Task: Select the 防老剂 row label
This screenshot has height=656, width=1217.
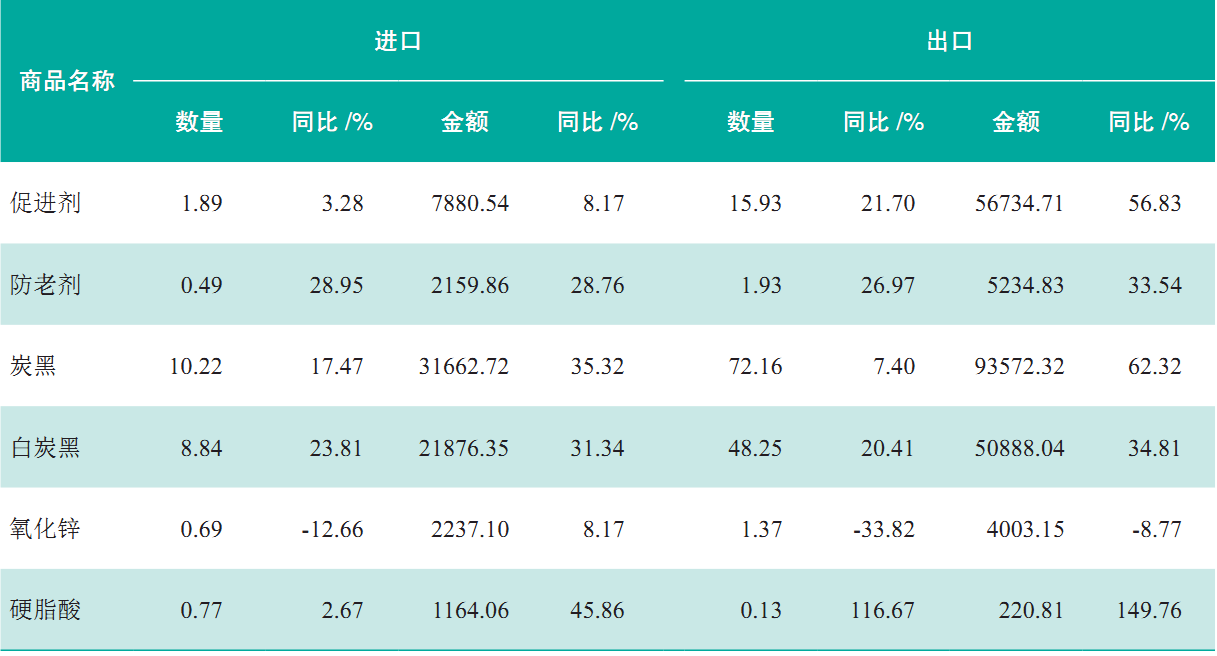Action: [45, 286]
